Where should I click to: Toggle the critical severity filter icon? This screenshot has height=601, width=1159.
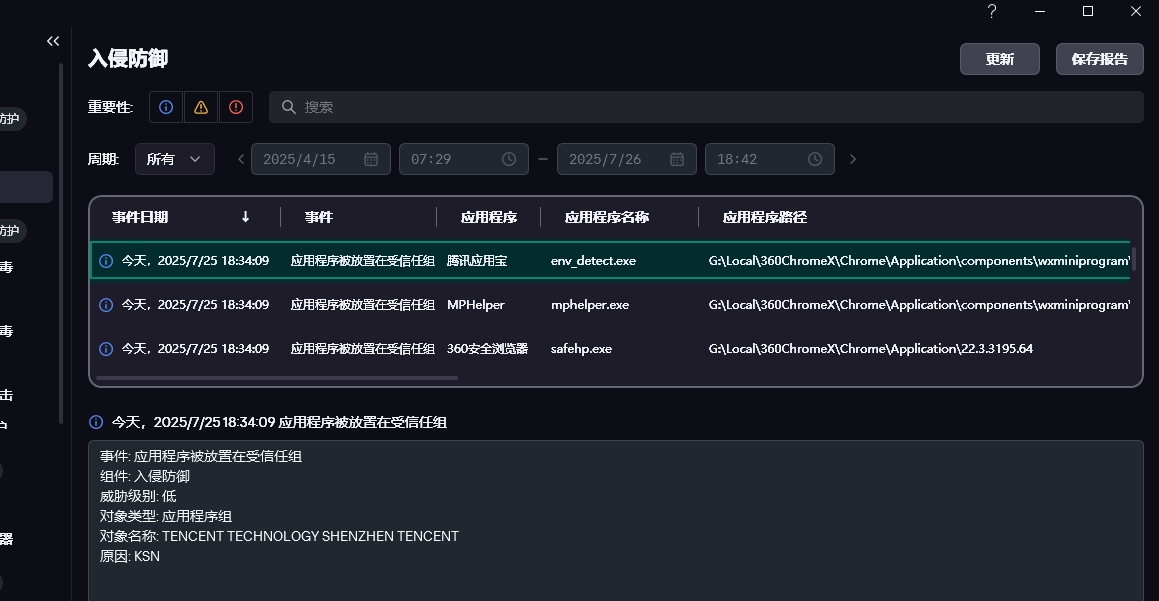[x=236, y=107]
